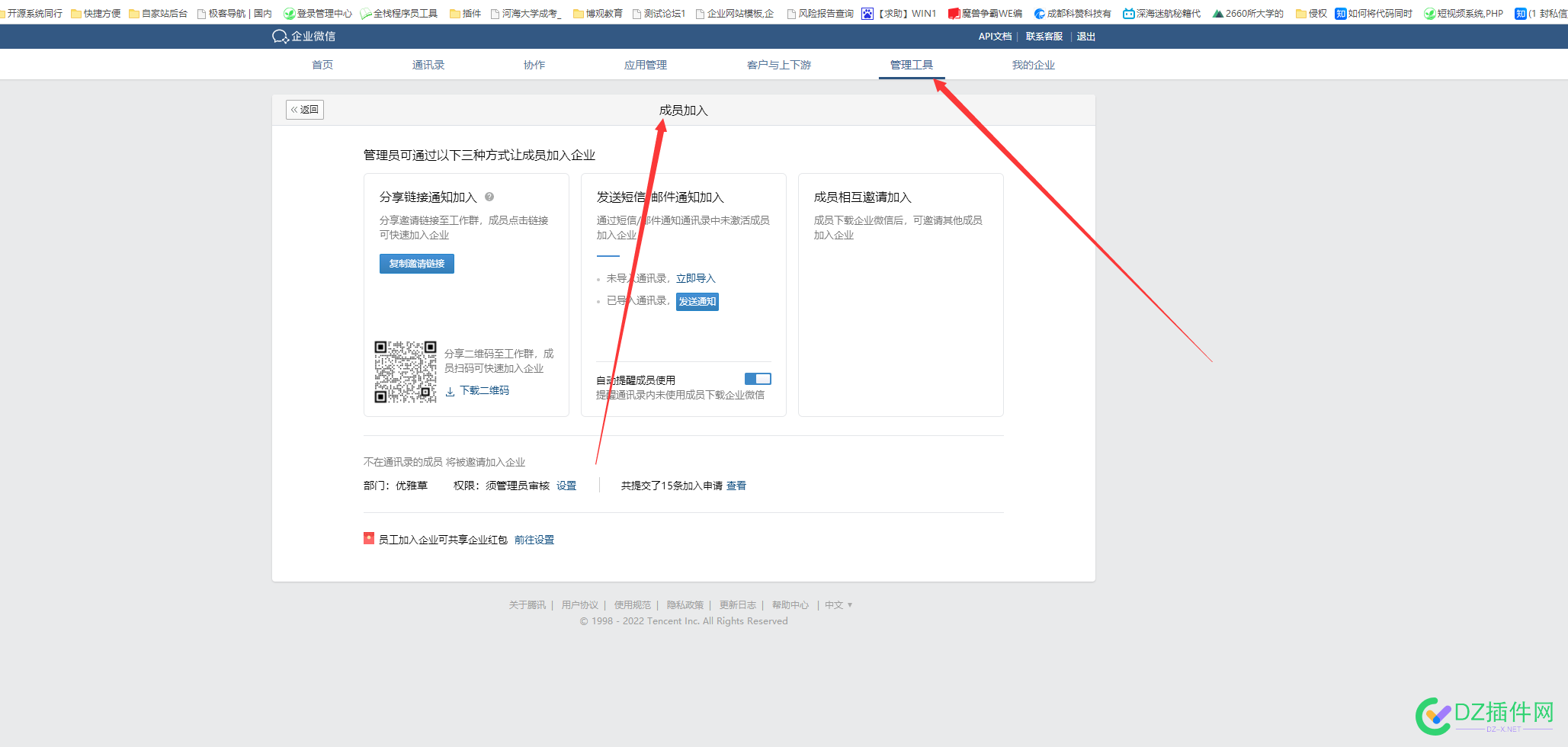The width and height of the screenshot is (1568, 747).
Task: Click the 返回 back button
Action: 305,110
